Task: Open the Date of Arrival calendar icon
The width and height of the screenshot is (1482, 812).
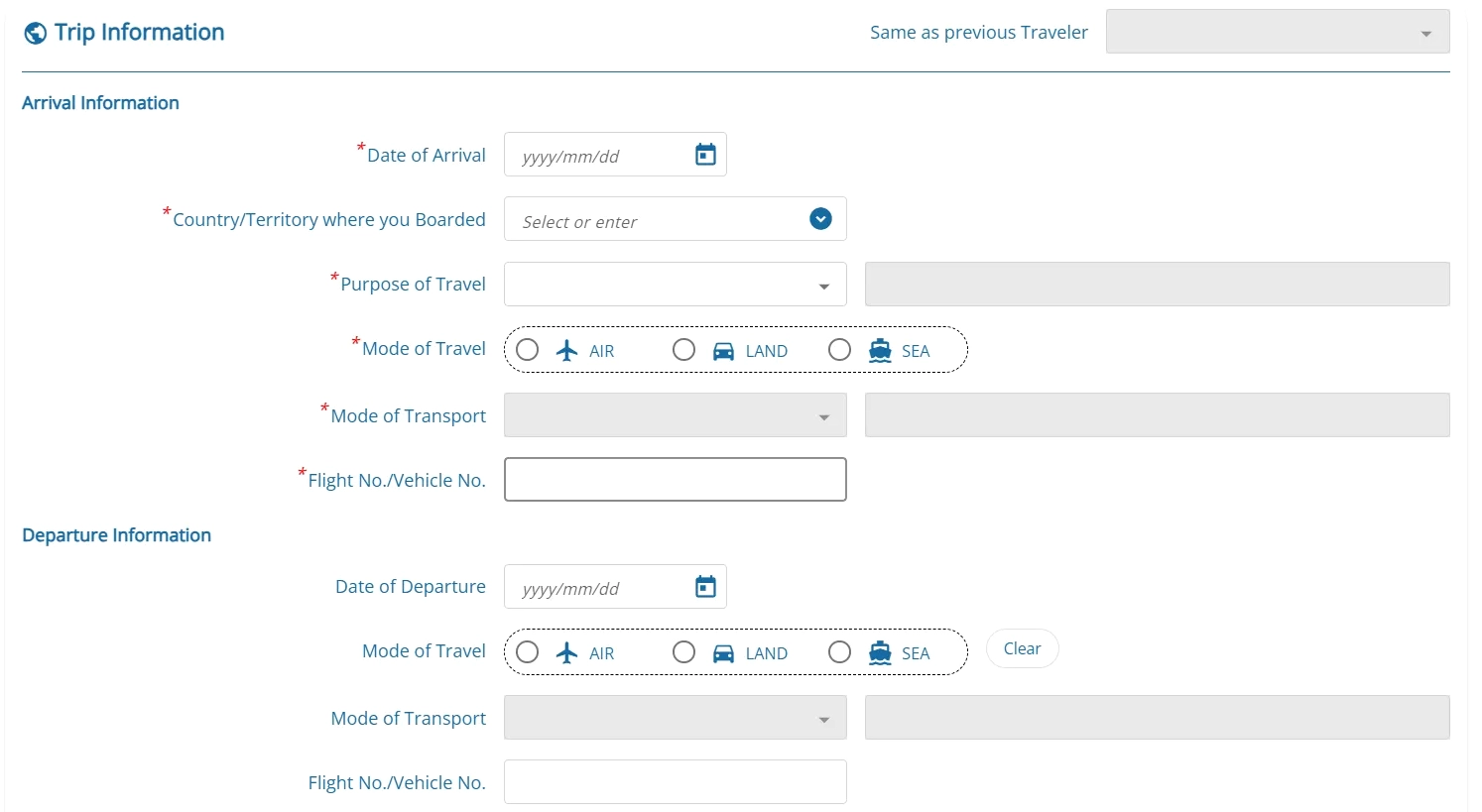Action: 705,155
